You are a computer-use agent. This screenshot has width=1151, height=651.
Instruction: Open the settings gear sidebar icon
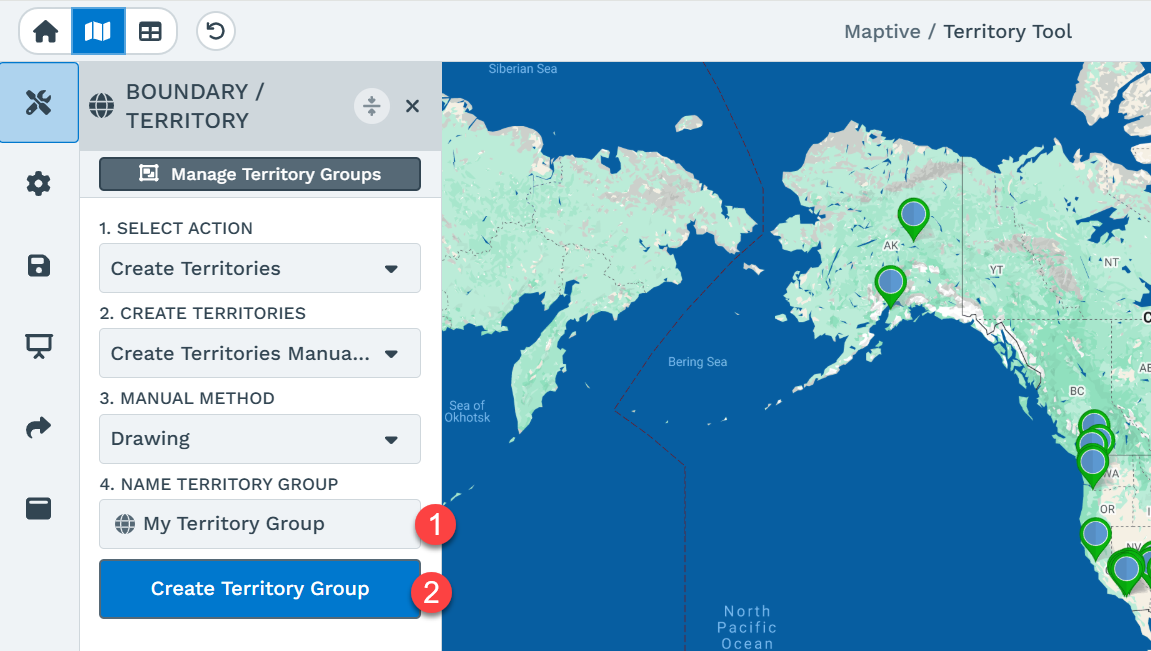tap(39, 183)
